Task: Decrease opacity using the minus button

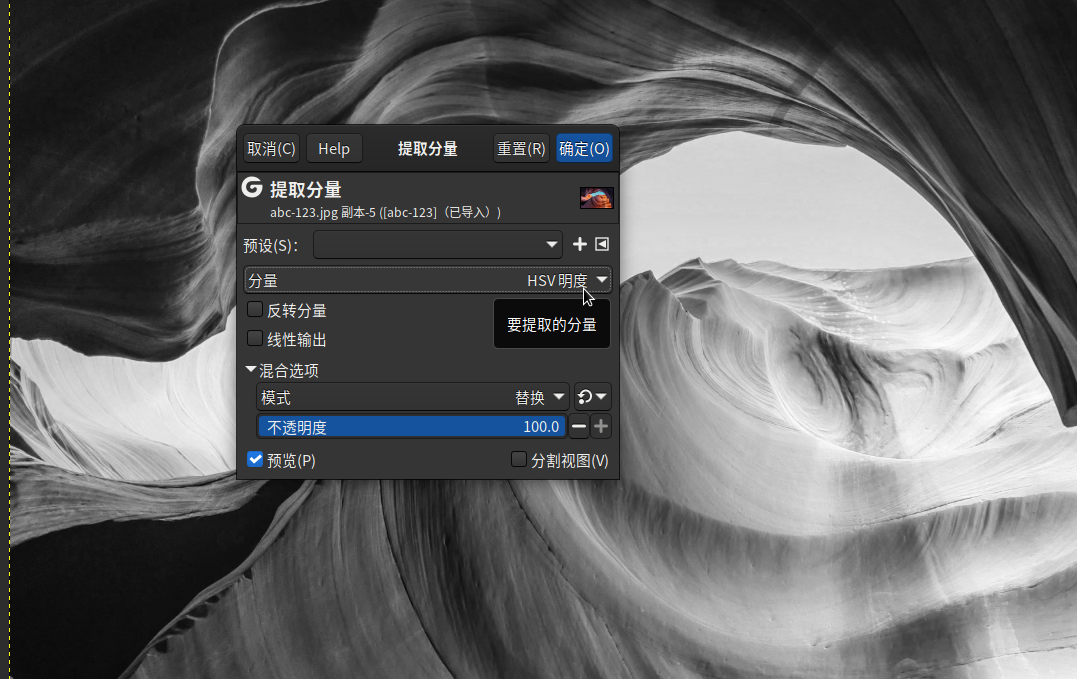Action: 578,426
